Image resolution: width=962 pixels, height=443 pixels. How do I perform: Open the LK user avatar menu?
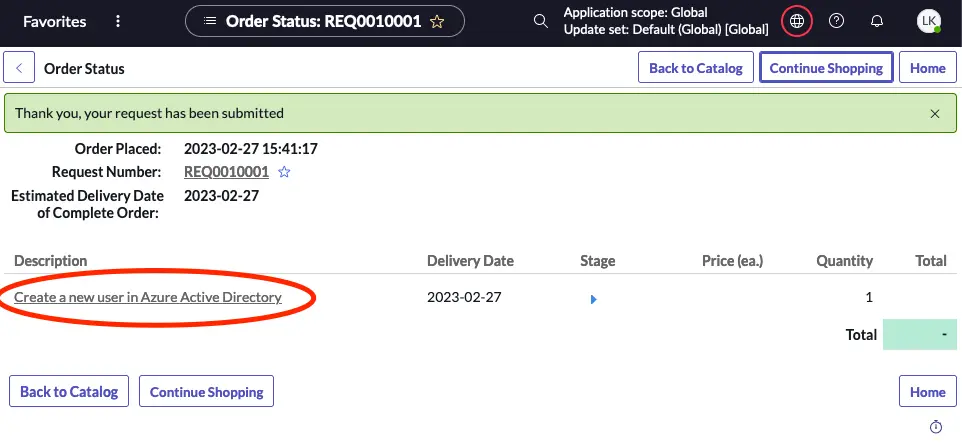[929, 21]
